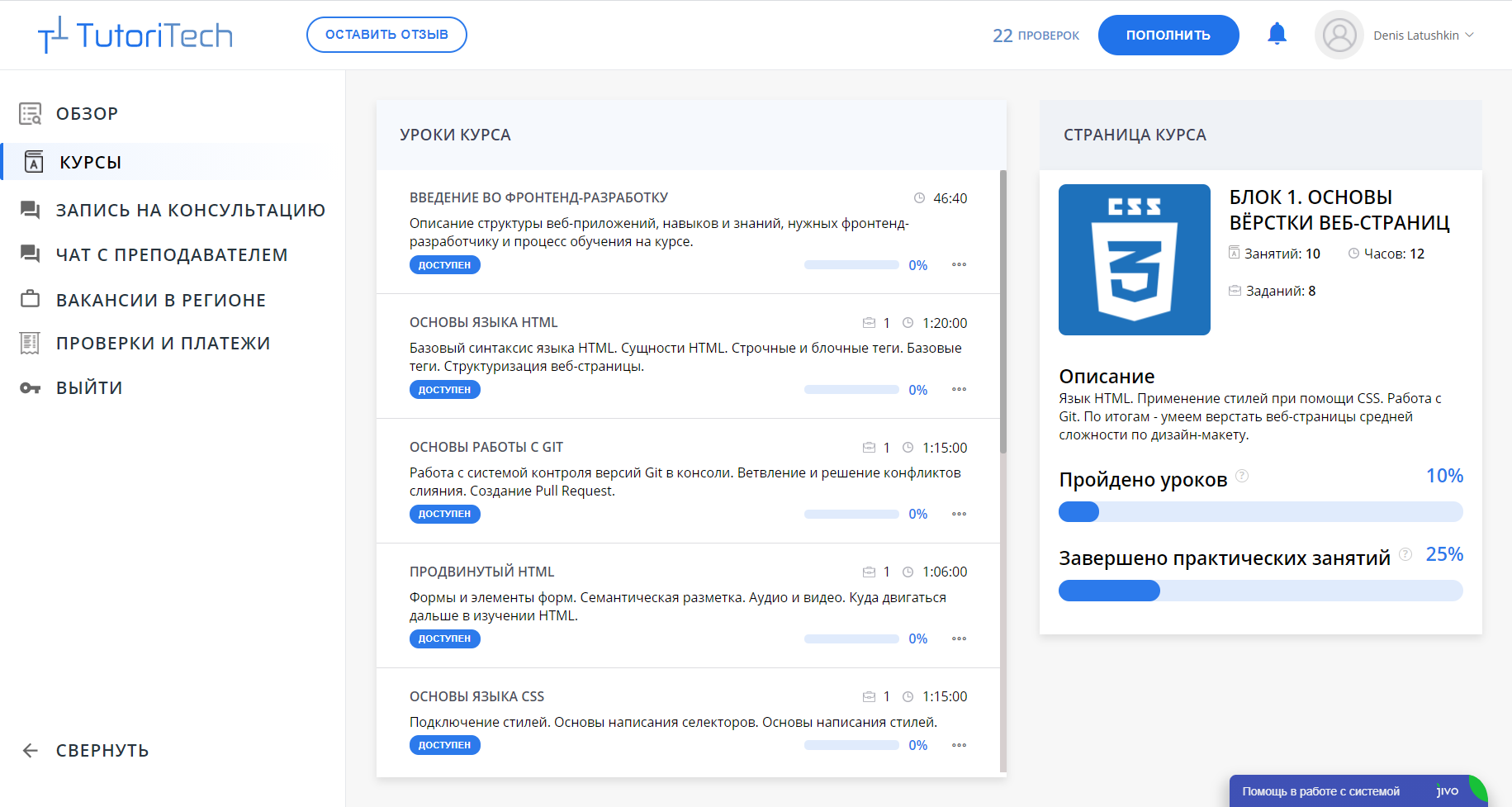Click help icon beside Завершено практических занятий
Screen dimensions: 1512x807
(1405, 554)
